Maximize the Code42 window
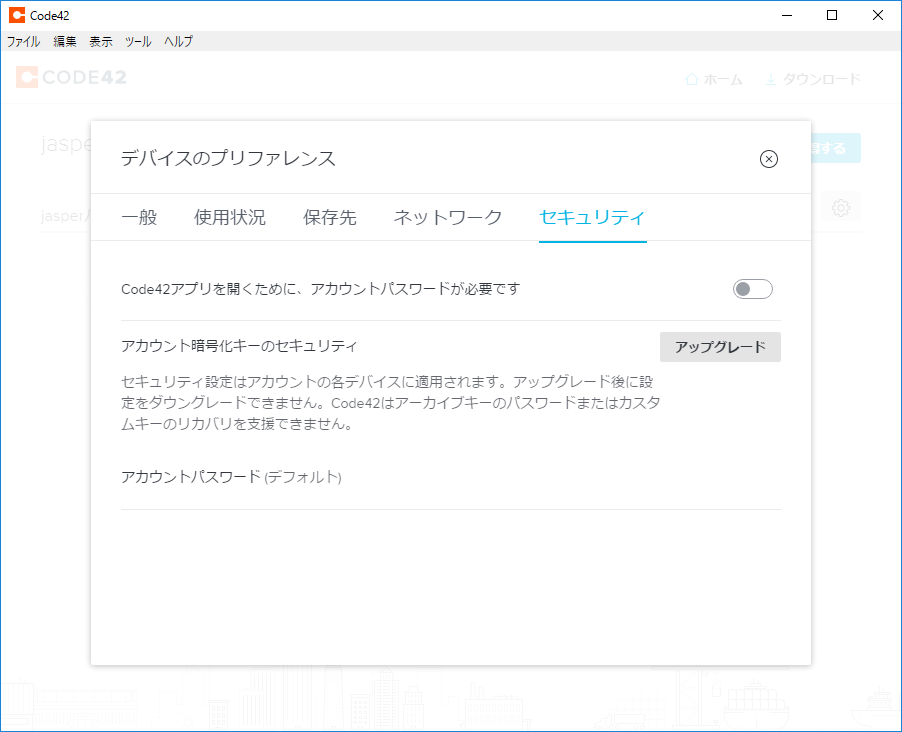Image resolution: width=902 pixels, height=732 pixels. [x=832, y=16]
